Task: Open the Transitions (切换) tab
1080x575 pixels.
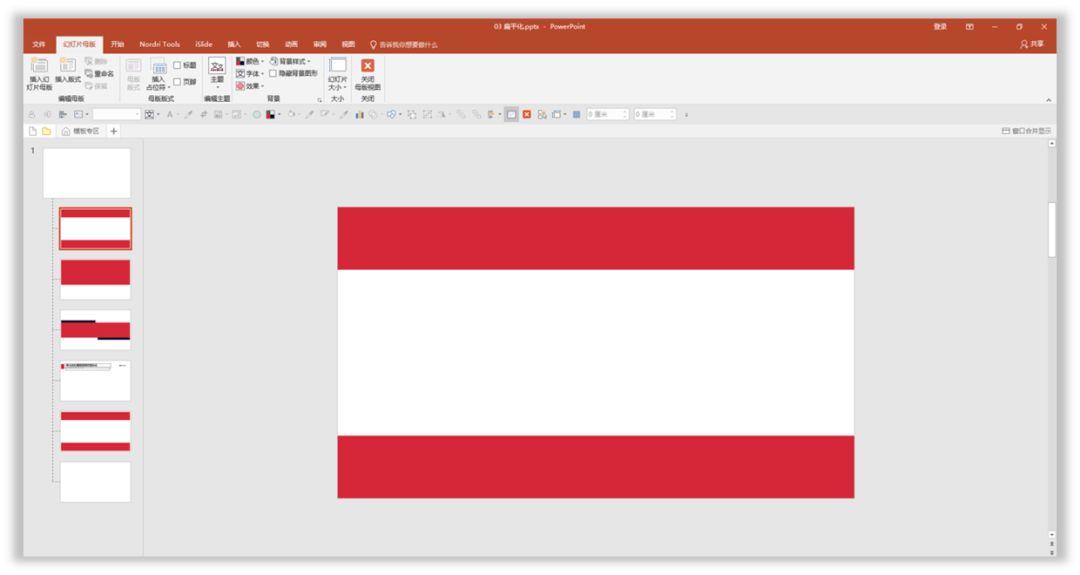Action: point(262,44)
